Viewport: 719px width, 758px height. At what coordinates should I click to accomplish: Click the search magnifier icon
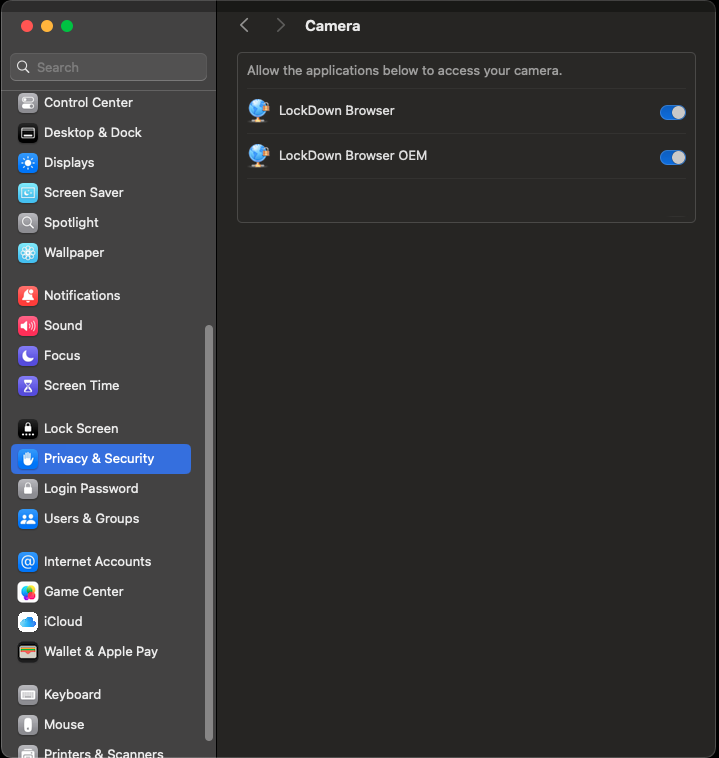pyautogui.click(x=23, y=67)
